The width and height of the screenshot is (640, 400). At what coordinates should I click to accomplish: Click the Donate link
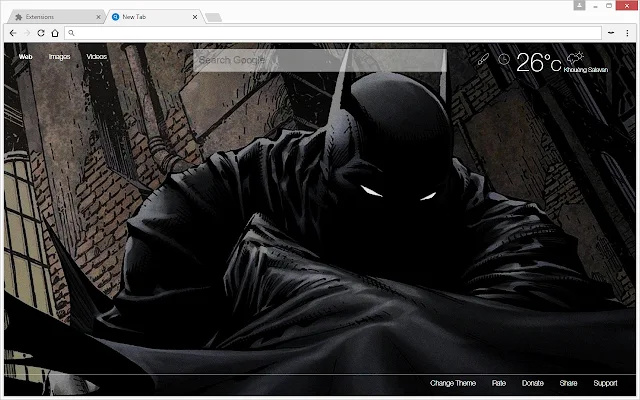pyautogui.click(x=533, y=383)
